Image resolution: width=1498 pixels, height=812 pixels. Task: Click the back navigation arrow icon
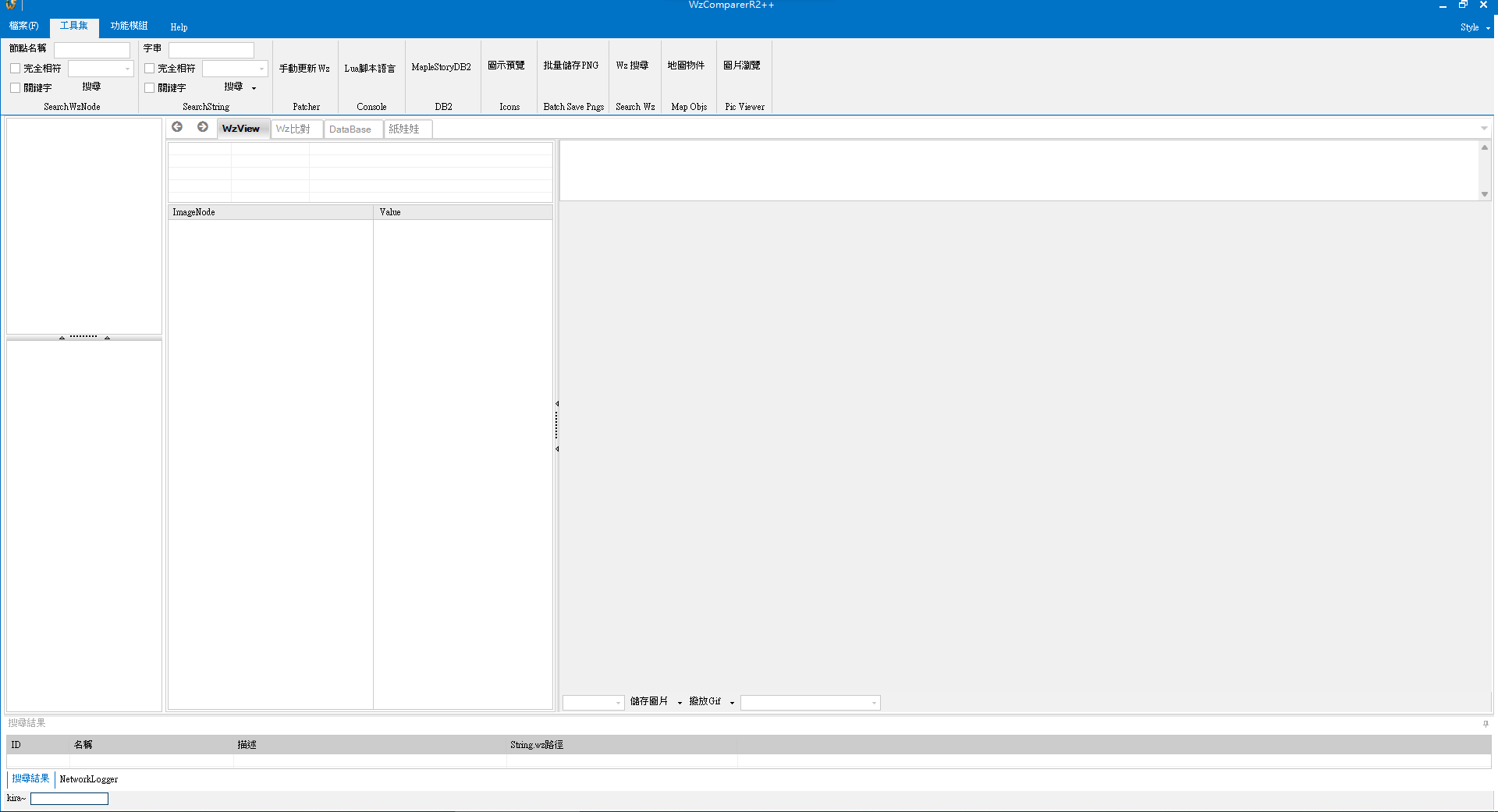point(177,127)
